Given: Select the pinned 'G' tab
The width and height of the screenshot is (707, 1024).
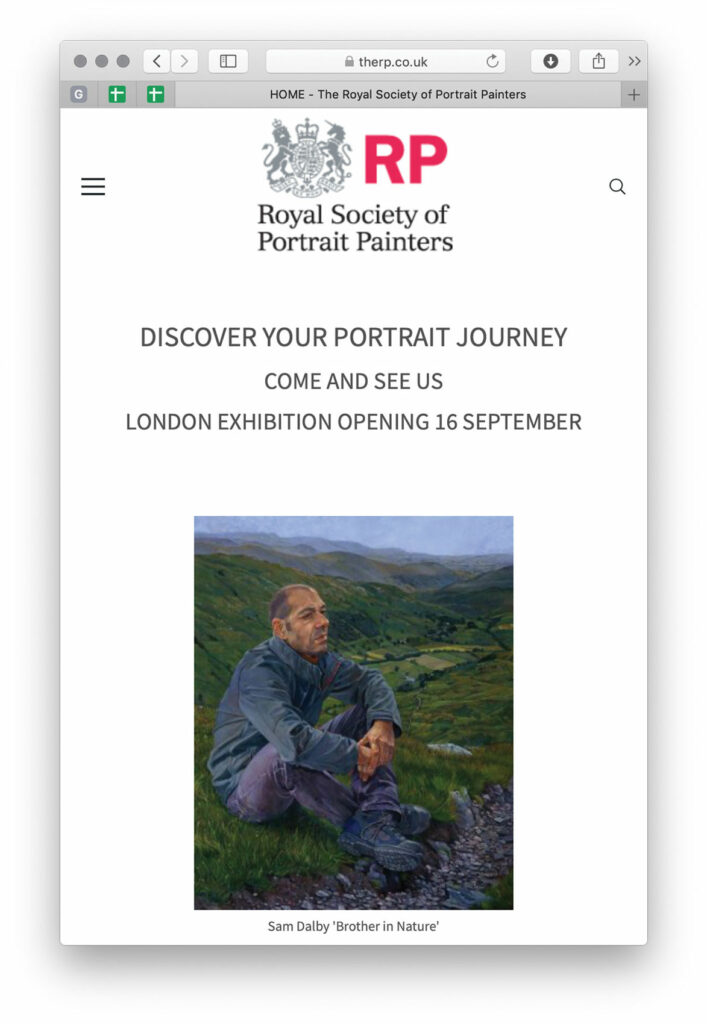Looking at the screenshot, I should click(x=79, y=95).
